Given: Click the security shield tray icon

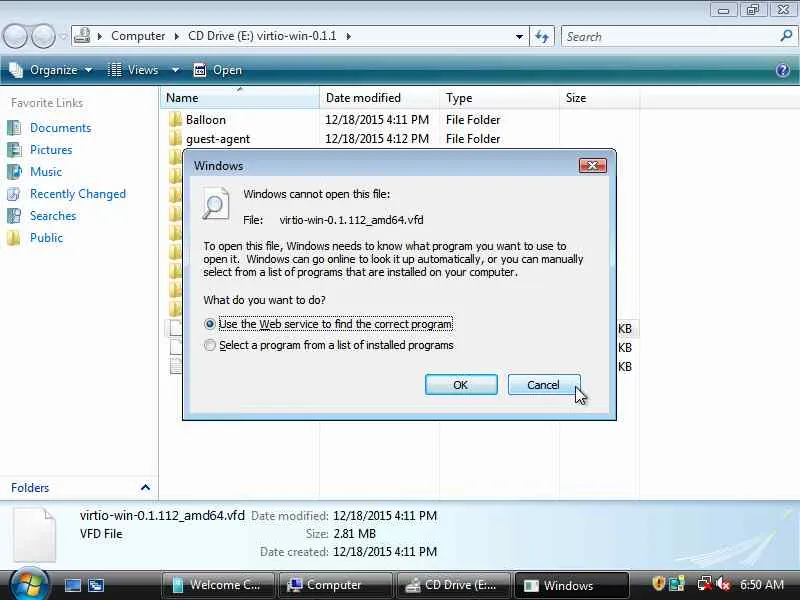Looking at the screenshot, I should click(x=658, y=584).
